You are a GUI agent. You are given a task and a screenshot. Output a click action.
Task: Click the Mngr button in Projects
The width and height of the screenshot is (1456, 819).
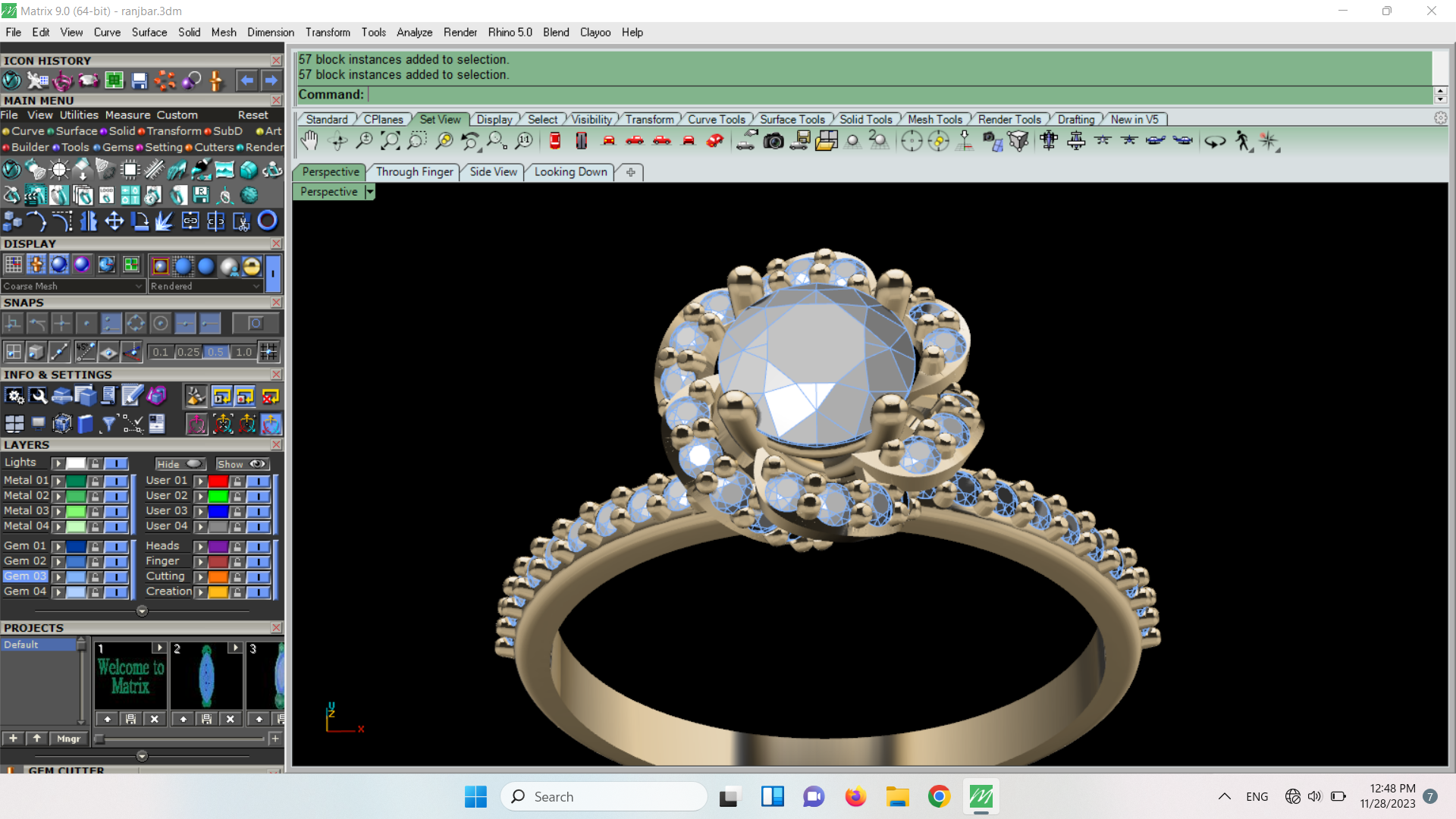68,739
